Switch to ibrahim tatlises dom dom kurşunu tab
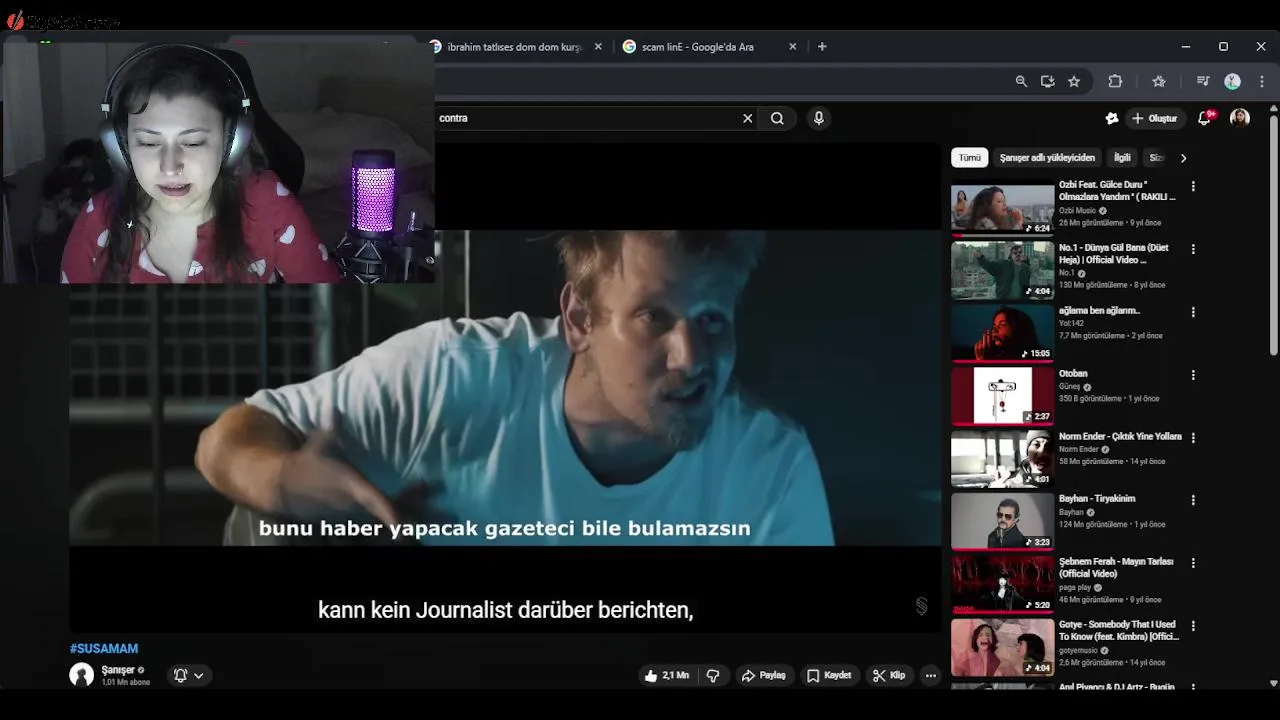 point(516,47)
